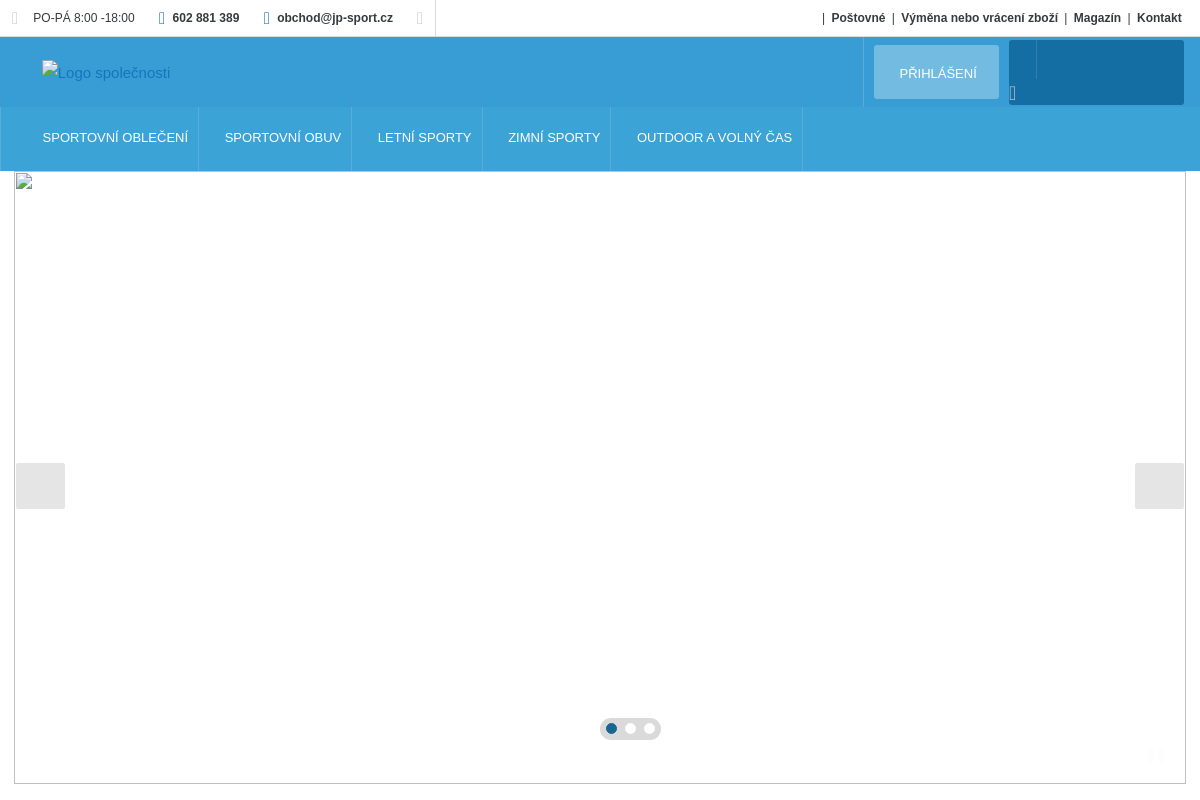Open Výměna nebo vrácení zboží link
The width and height of the screenshot is (1200, 800).
pos(979,18)
